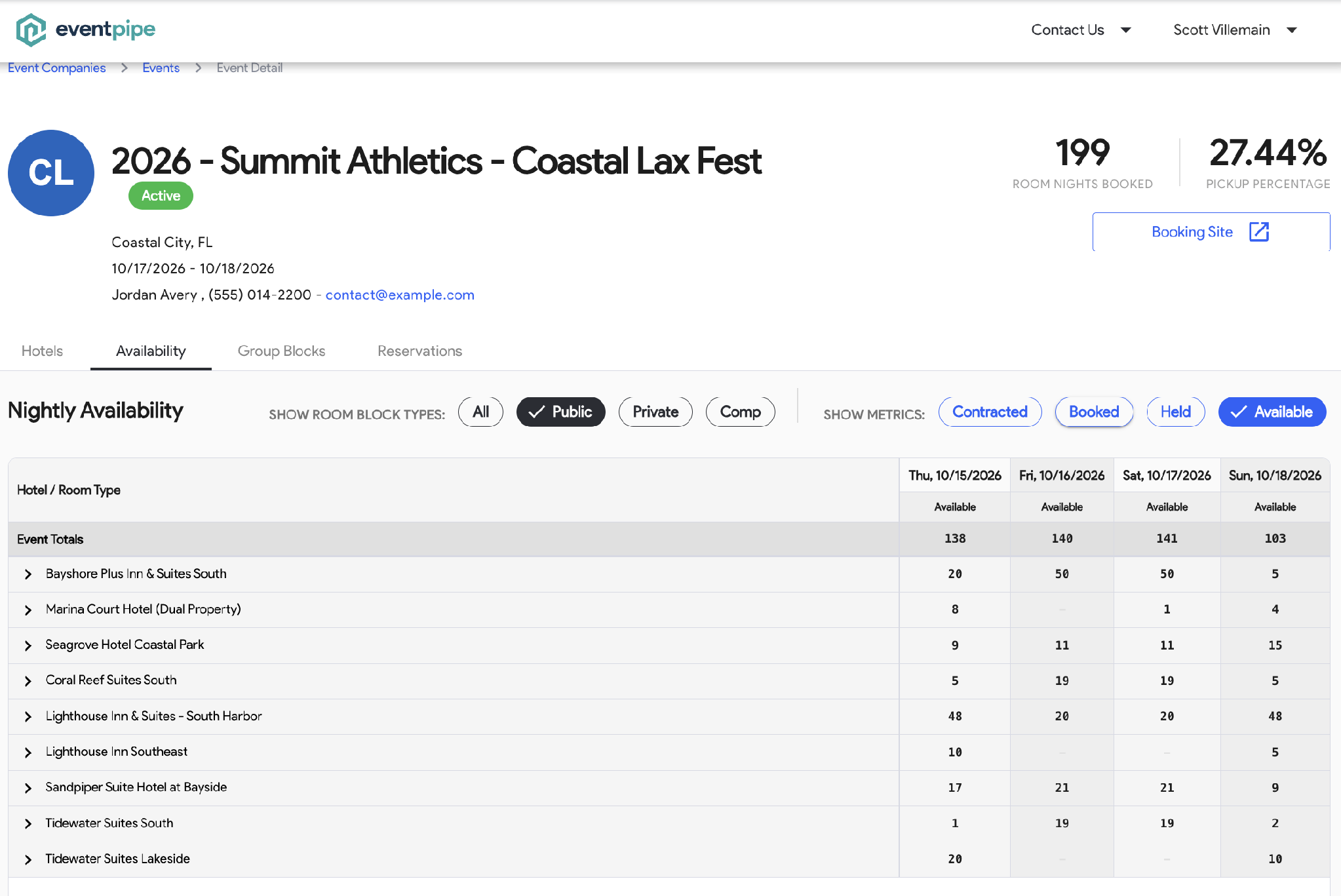Screen dimensions: 1341x896
Task: Click the eventpipe logo icon
Action: click(31, 29)
